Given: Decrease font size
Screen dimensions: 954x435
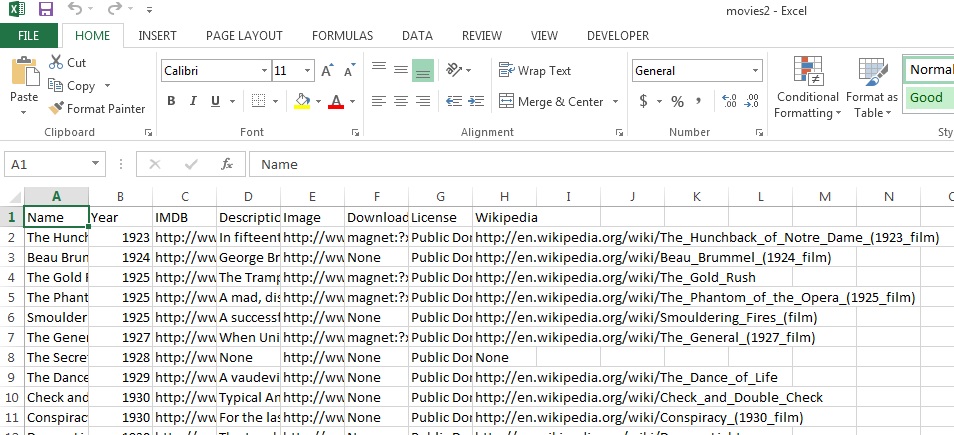Looking at the screenshot, I should [349, 71].
